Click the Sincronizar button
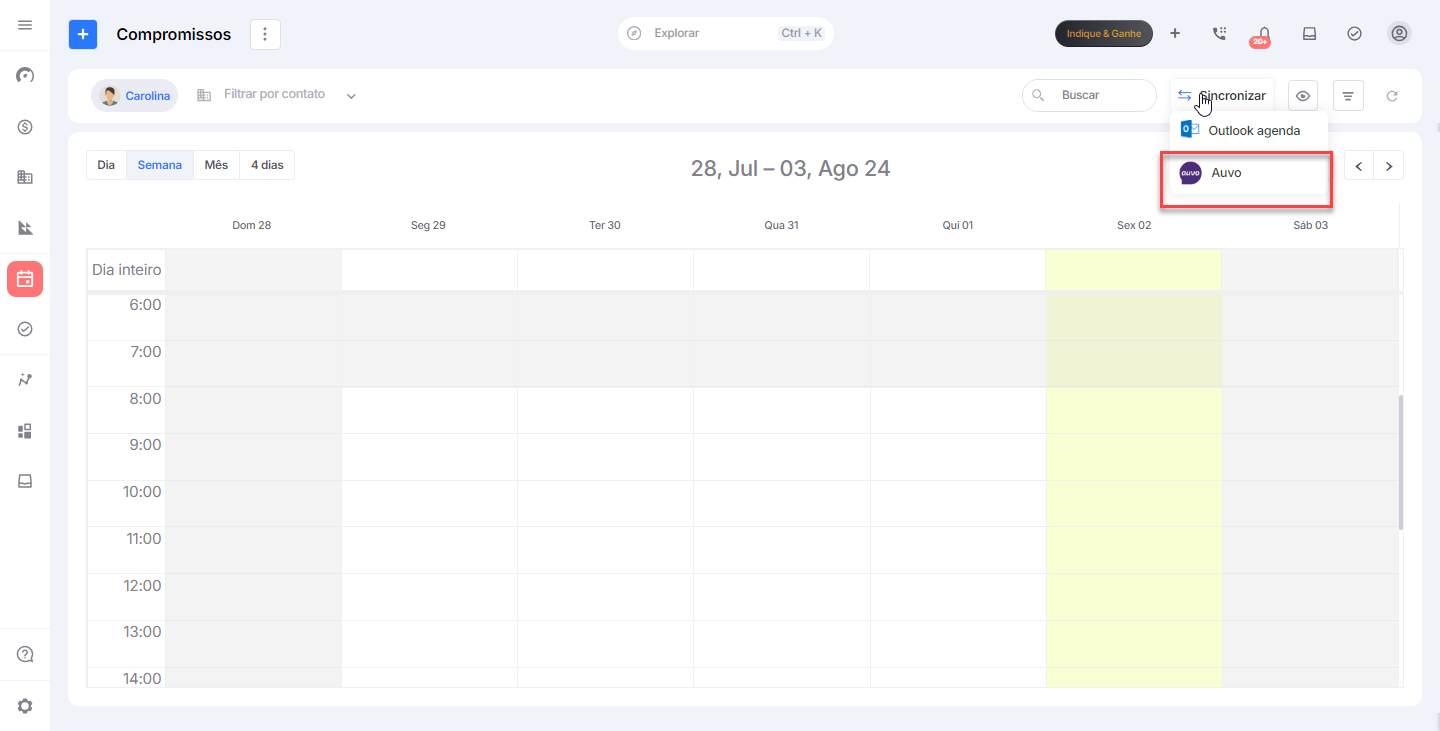Screen dimensions: 1440x731 click(x=1222, y=96)
